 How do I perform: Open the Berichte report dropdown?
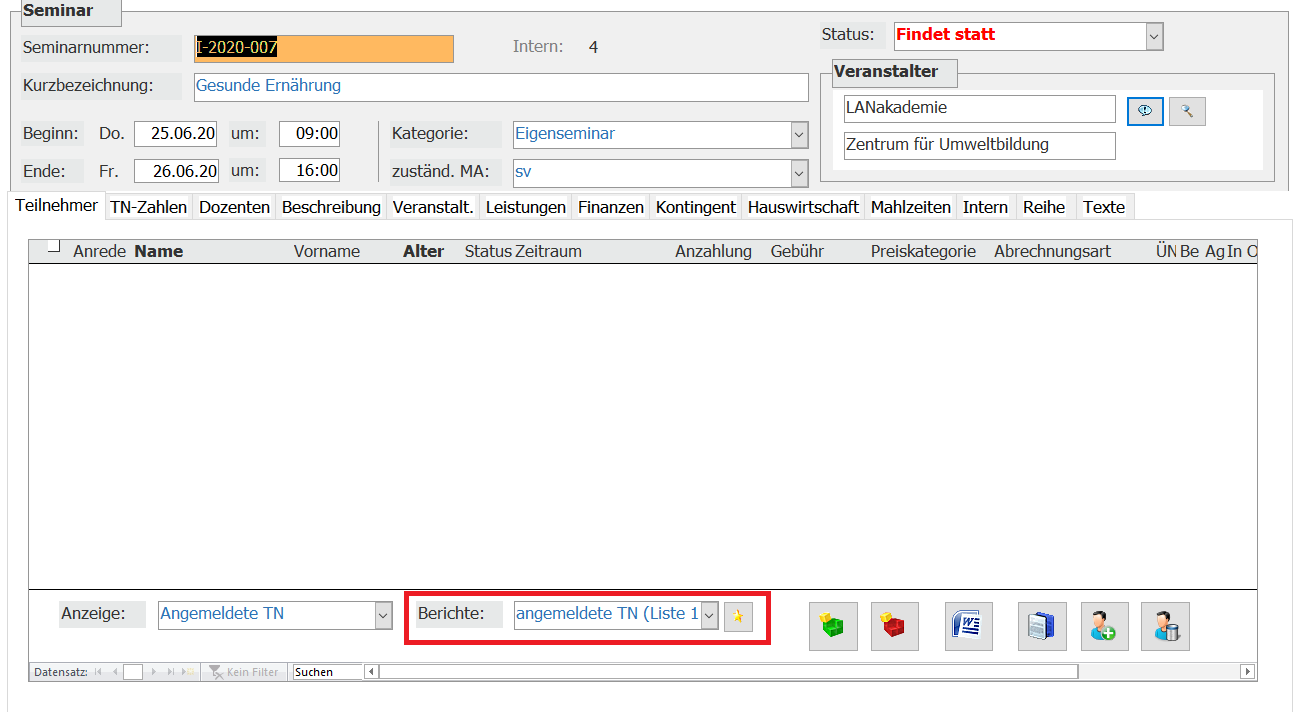[709, 616]
